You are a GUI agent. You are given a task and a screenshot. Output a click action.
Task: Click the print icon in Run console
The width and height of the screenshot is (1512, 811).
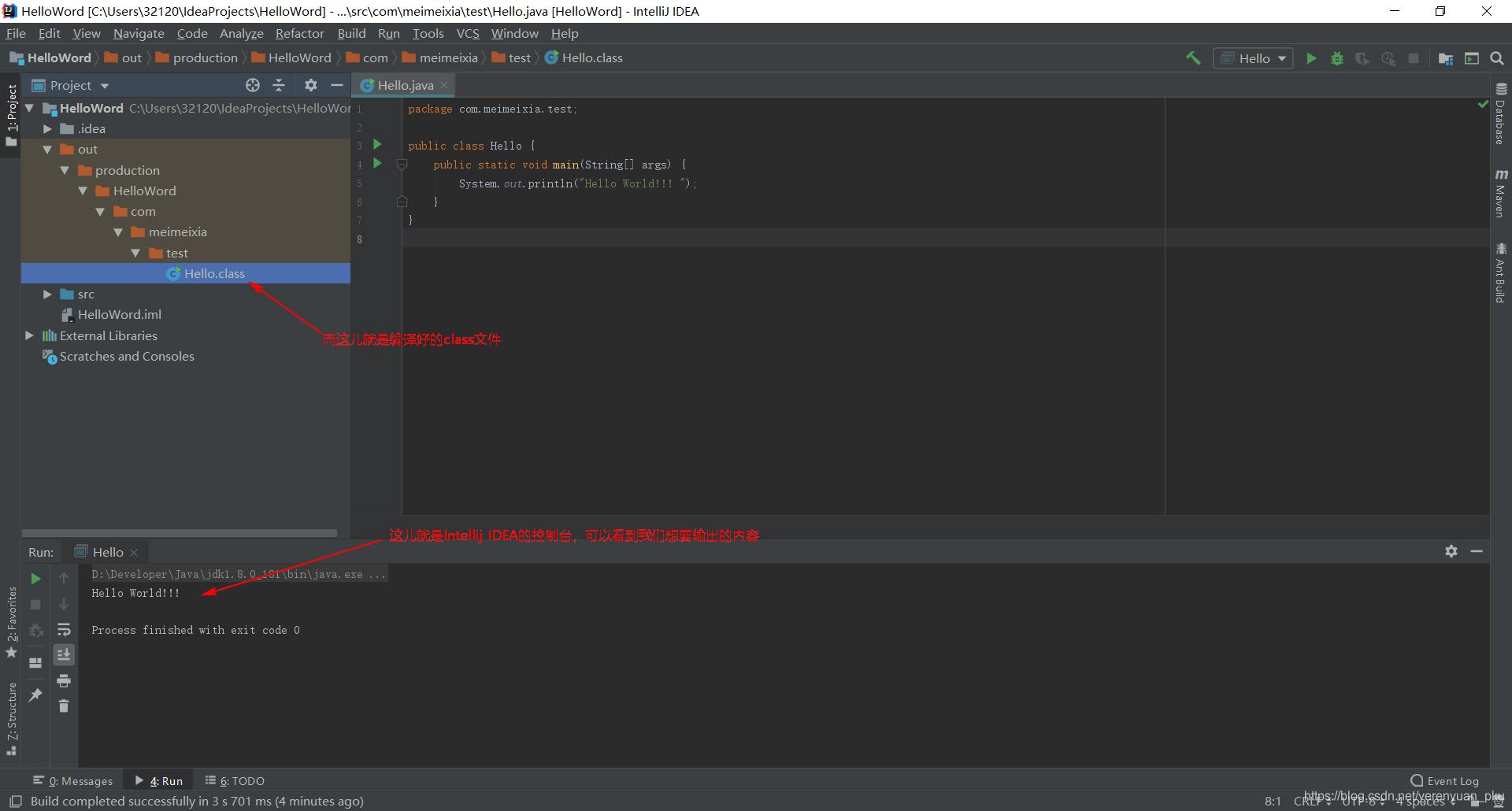(64, 680)
